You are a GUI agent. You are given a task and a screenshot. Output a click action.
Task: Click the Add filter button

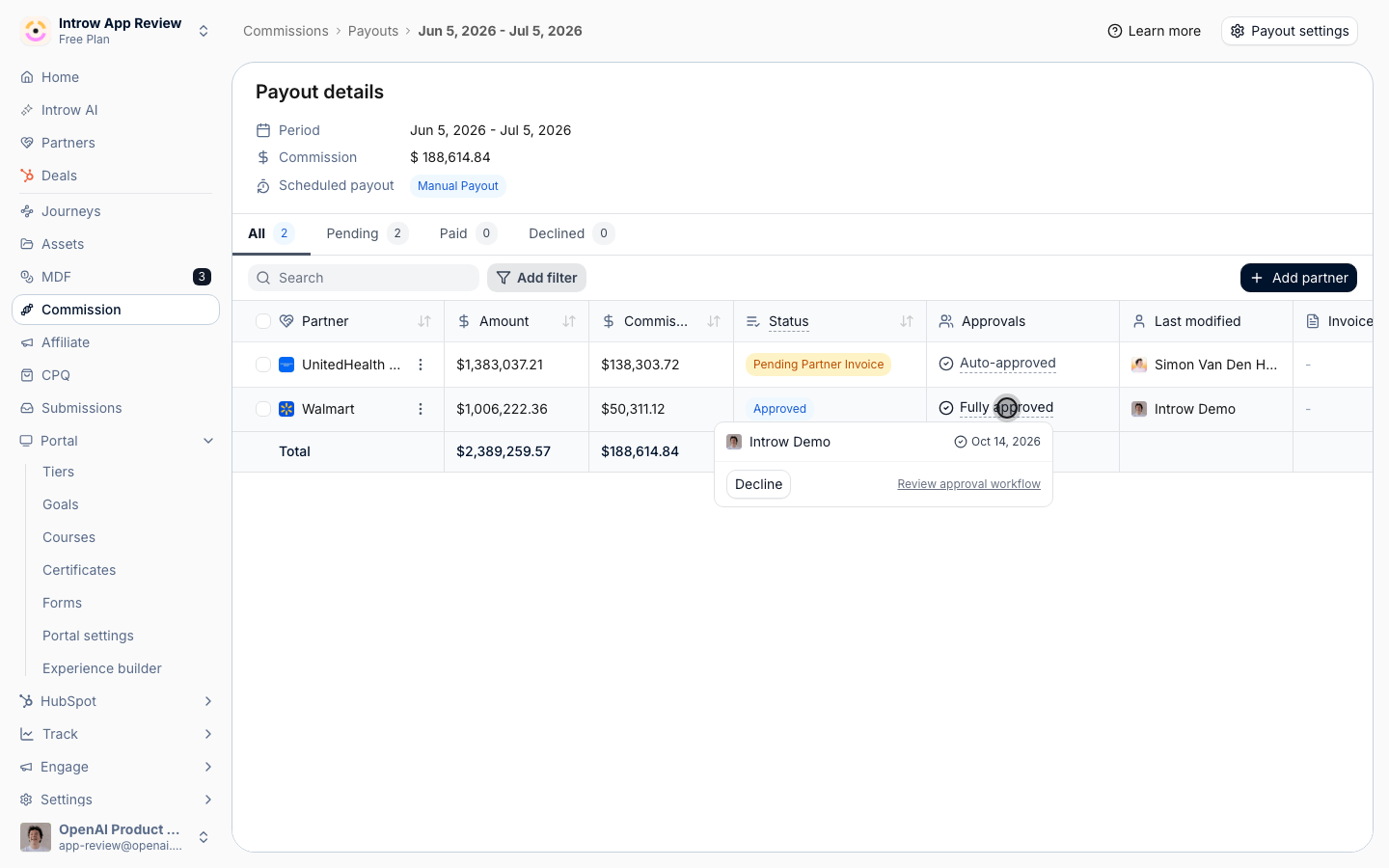(x=536, y=278)
